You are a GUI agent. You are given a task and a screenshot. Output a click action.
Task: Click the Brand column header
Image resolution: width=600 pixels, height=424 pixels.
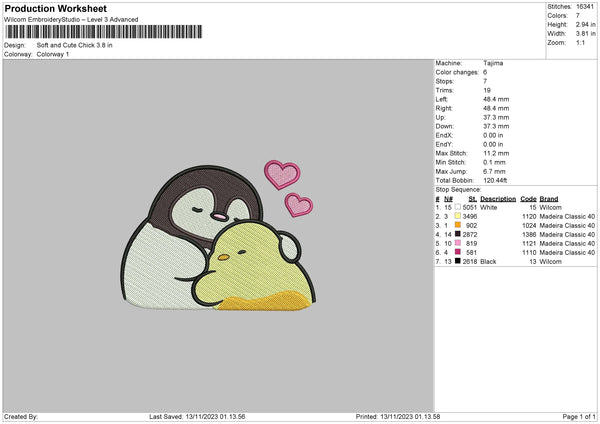pyautogui.click(x=549, y=199)
